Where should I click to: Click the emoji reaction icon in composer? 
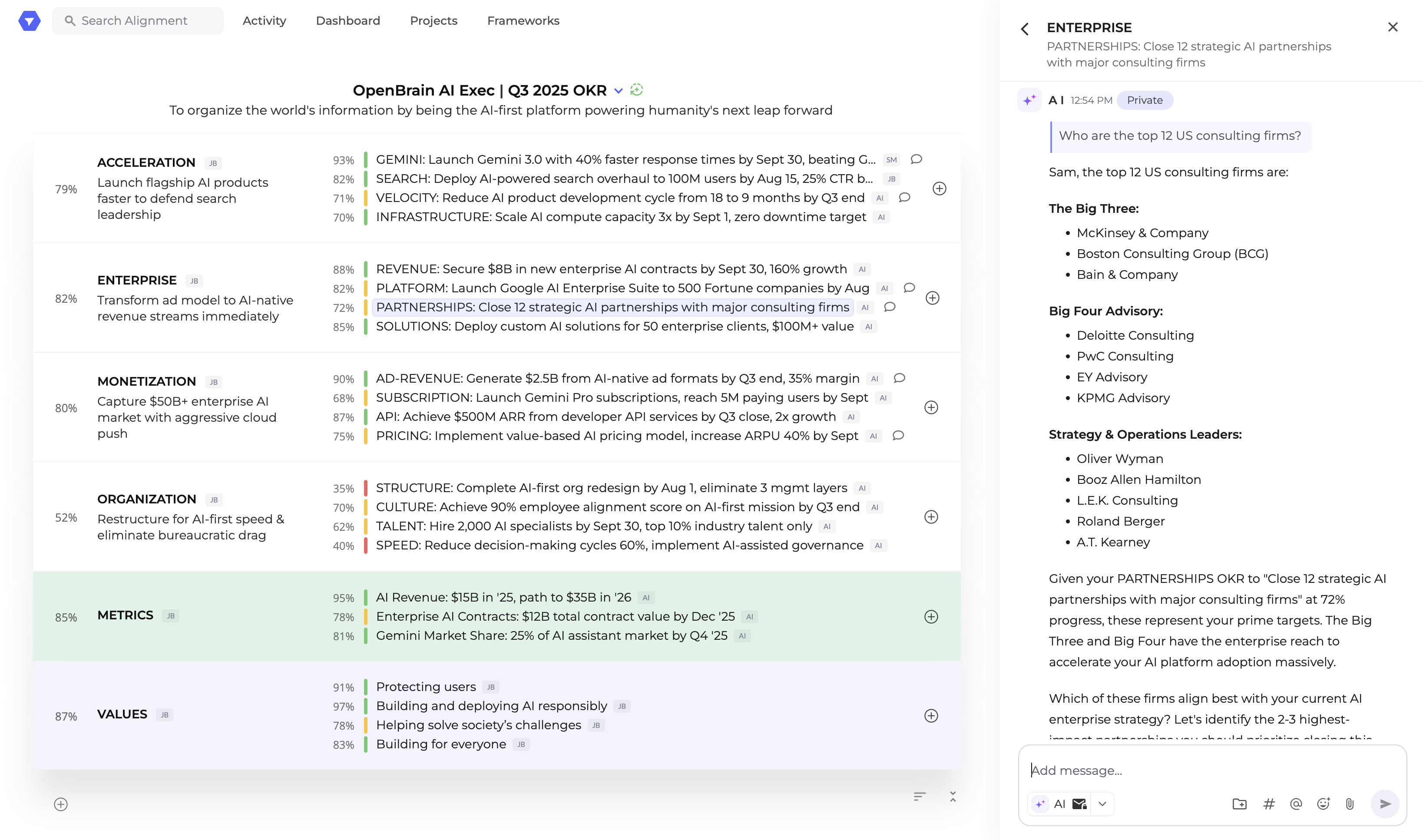(x=1323, y=804)
